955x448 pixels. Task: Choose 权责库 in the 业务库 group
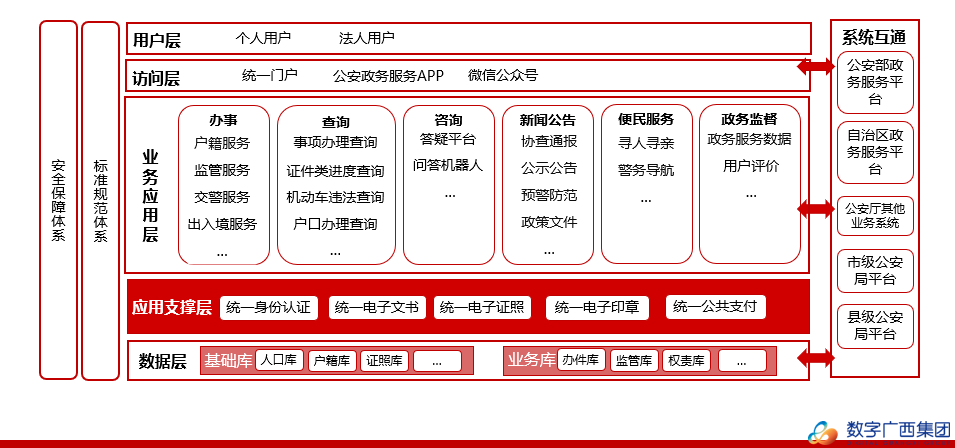pyautogui.click(x=686, y=361)
